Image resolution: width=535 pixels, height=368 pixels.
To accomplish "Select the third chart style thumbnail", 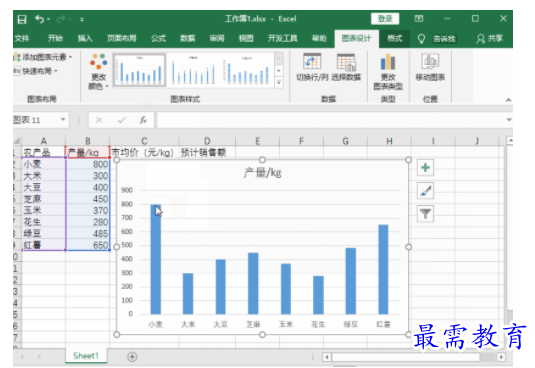I will [246, 70].
